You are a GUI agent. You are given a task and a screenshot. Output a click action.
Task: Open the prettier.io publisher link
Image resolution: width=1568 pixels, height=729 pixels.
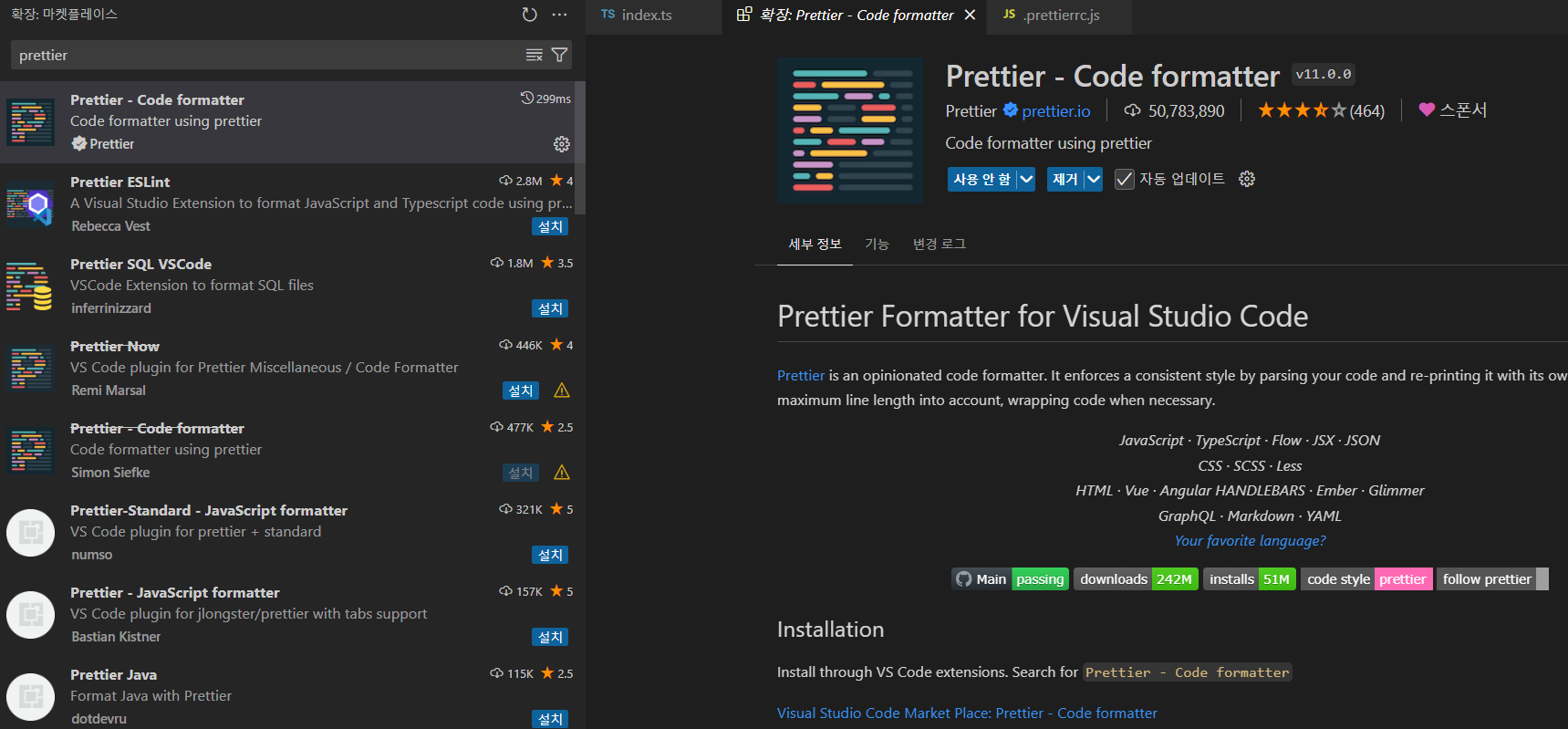(x=1056, y=110)
